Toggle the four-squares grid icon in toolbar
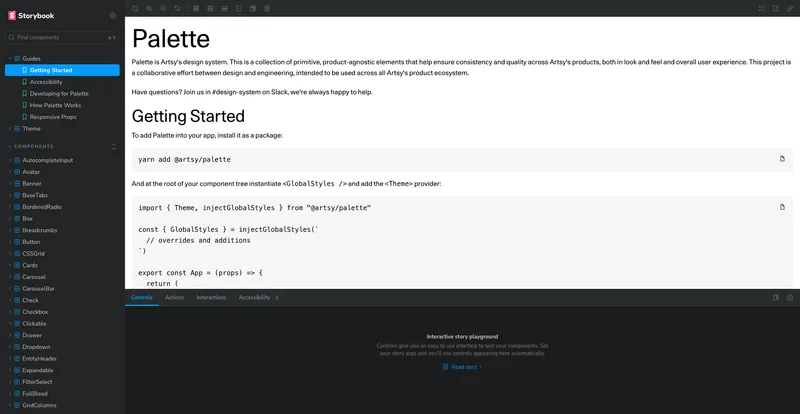The image size is (800, 414). (196, 8)
